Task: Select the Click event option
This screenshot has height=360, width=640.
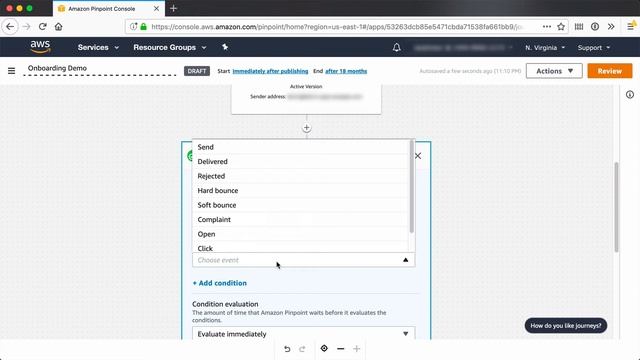Action: (300, 248)
